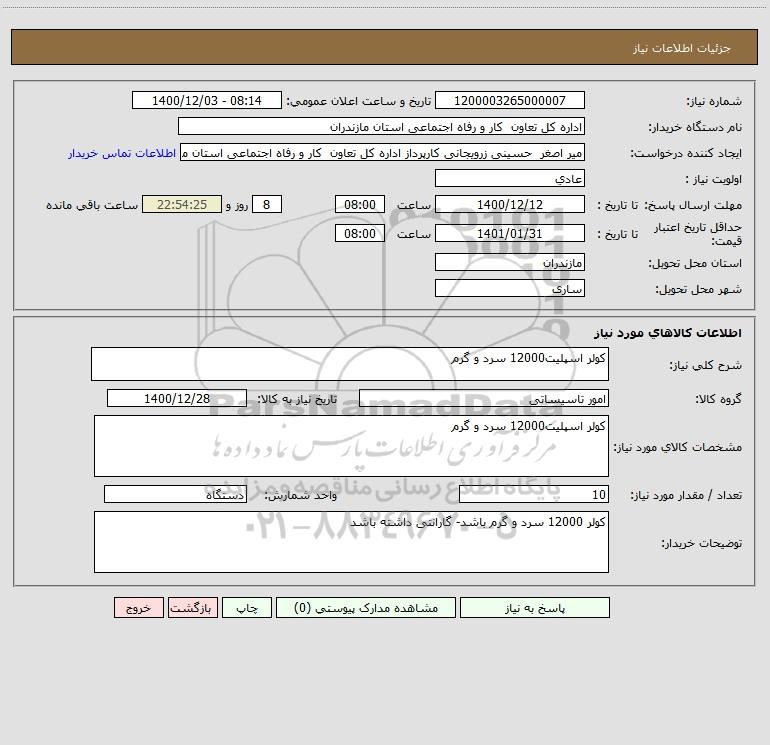Click the delivery city field 'ساری'
The width and height of the screenshot is (770, 745).
[x=510, y=288]
